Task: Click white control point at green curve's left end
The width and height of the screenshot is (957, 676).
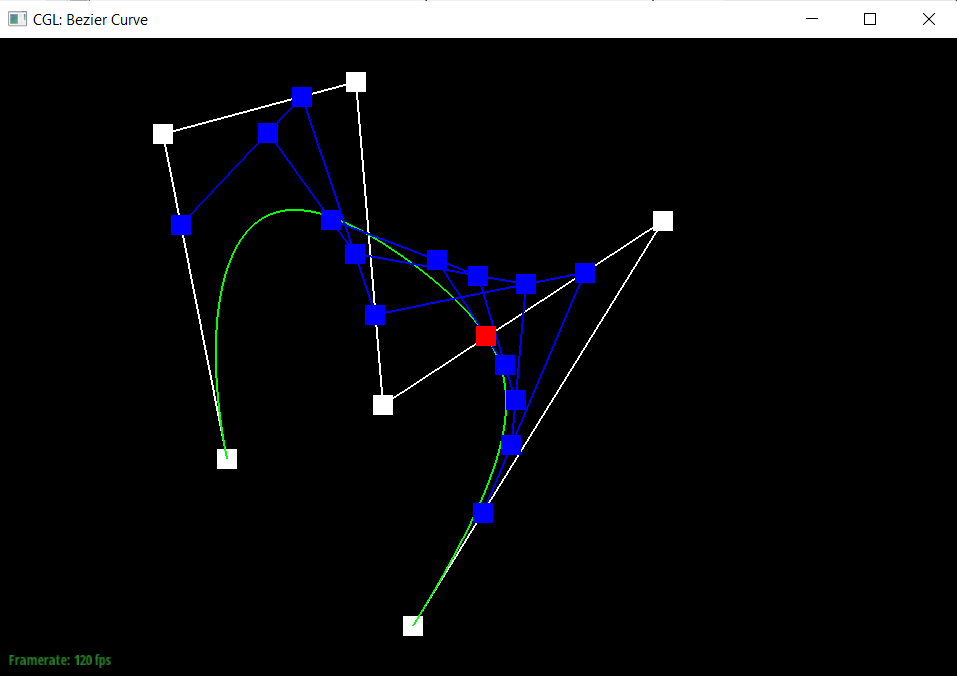Action: 227,459
